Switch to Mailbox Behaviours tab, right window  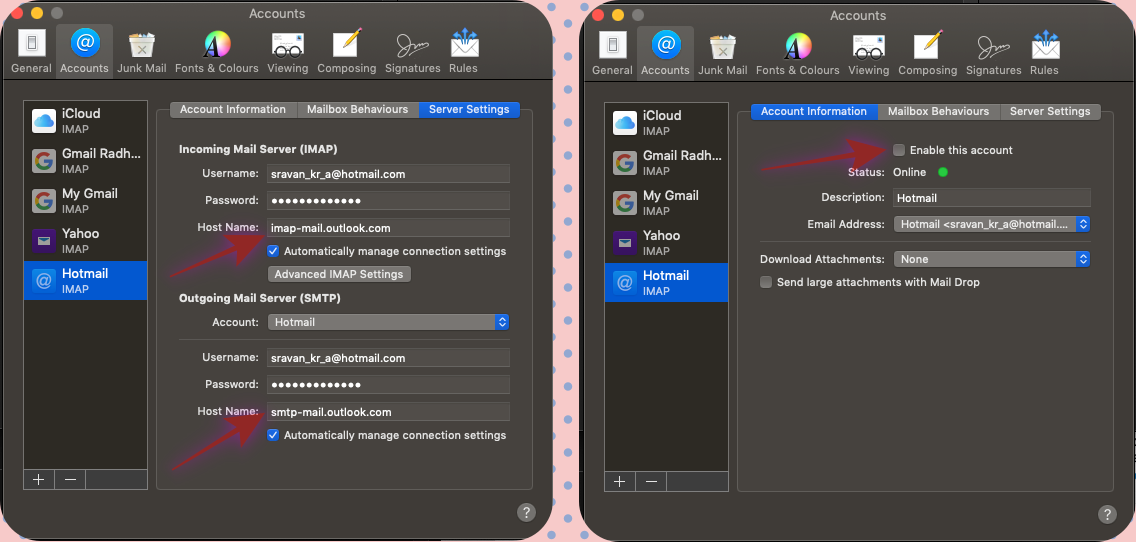click(939, 112)
